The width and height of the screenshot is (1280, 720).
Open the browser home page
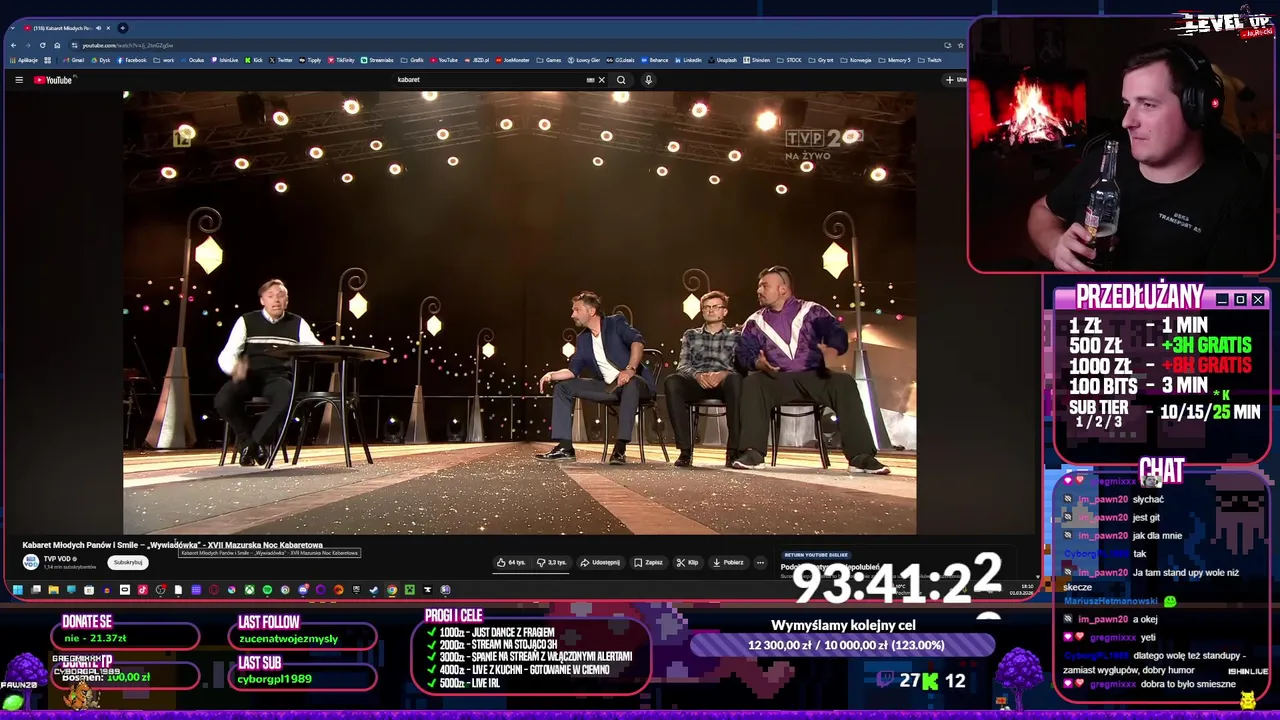coord(57,45)
